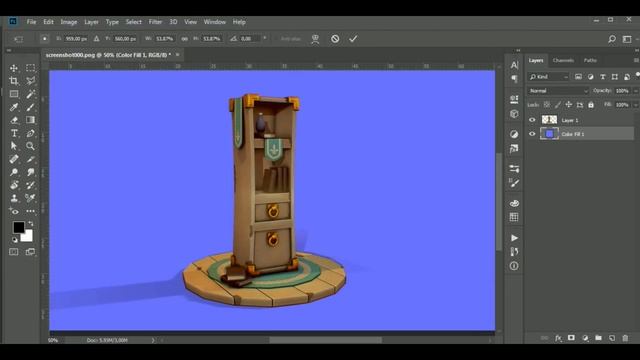
Task: Reset to default black and white colors
Action: [x=15, y=240]
